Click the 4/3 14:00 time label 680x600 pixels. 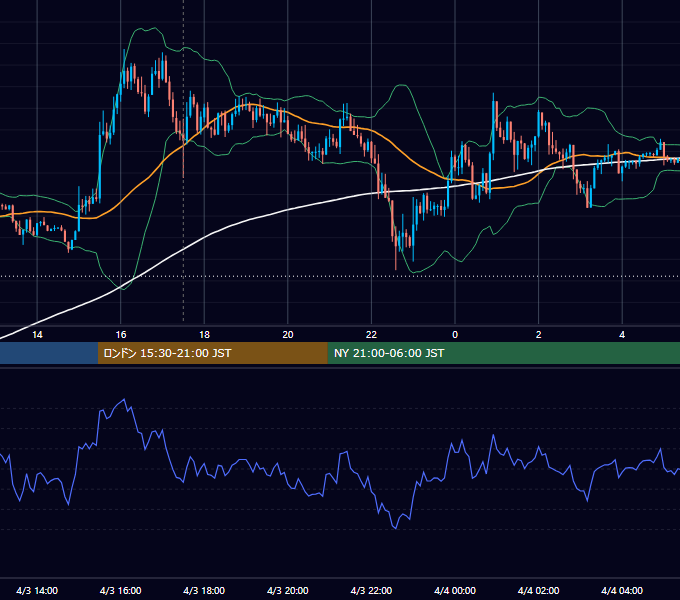click(x=37, y=591)
